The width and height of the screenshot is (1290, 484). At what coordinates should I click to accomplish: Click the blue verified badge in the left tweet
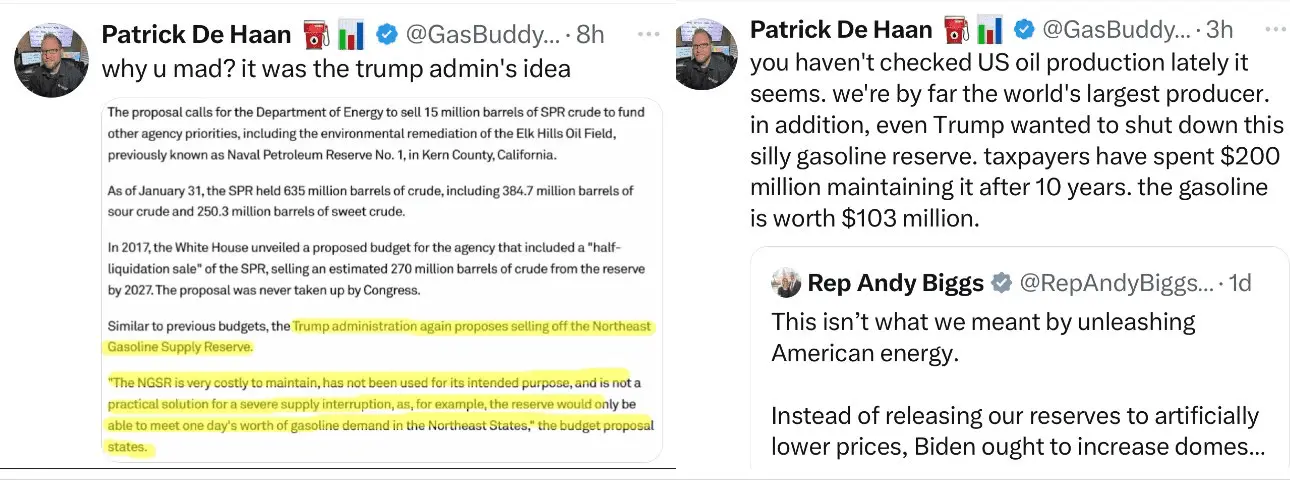[386, 35]
